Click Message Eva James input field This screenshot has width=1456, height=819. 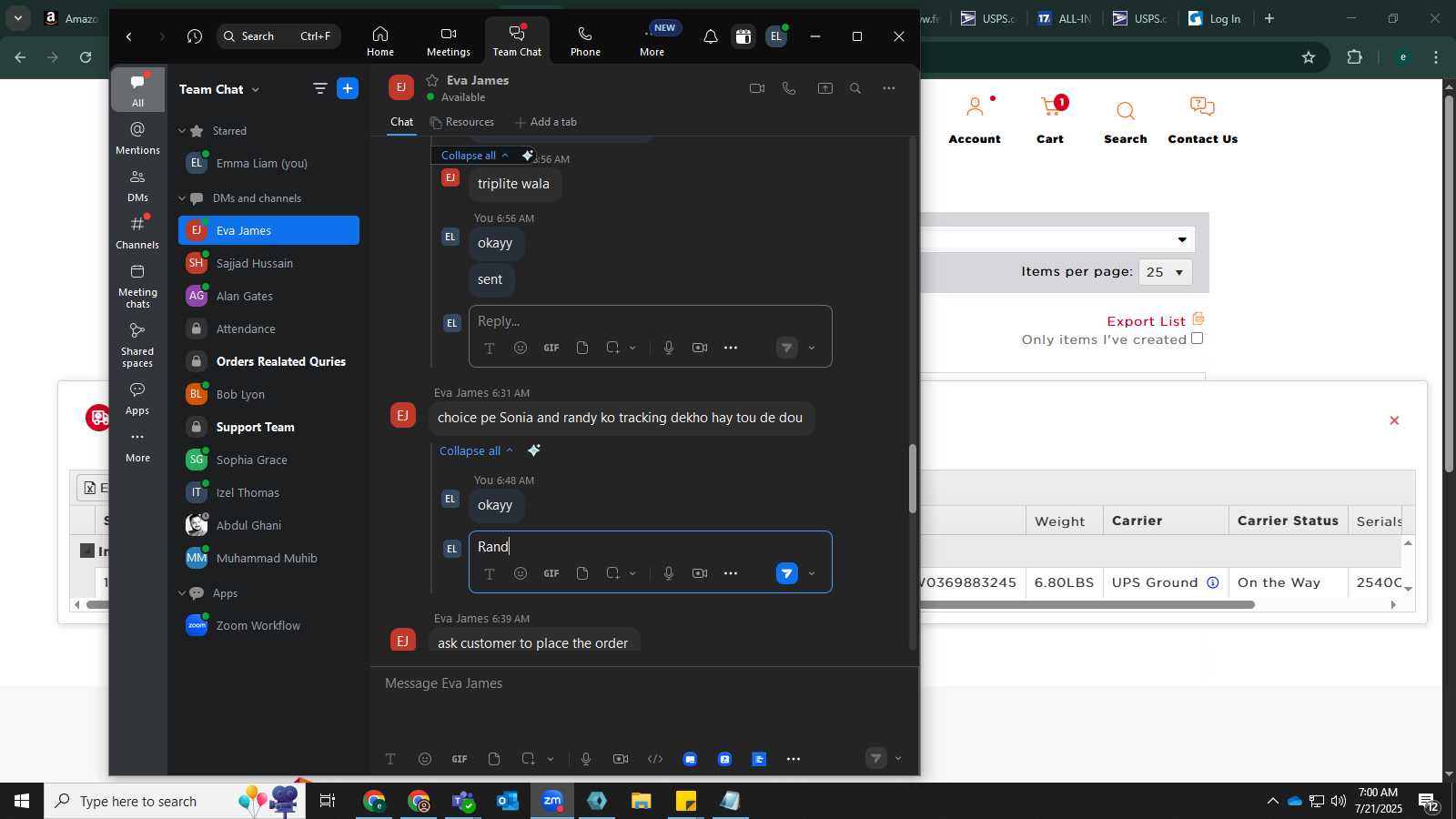click(x=644, y=683)
